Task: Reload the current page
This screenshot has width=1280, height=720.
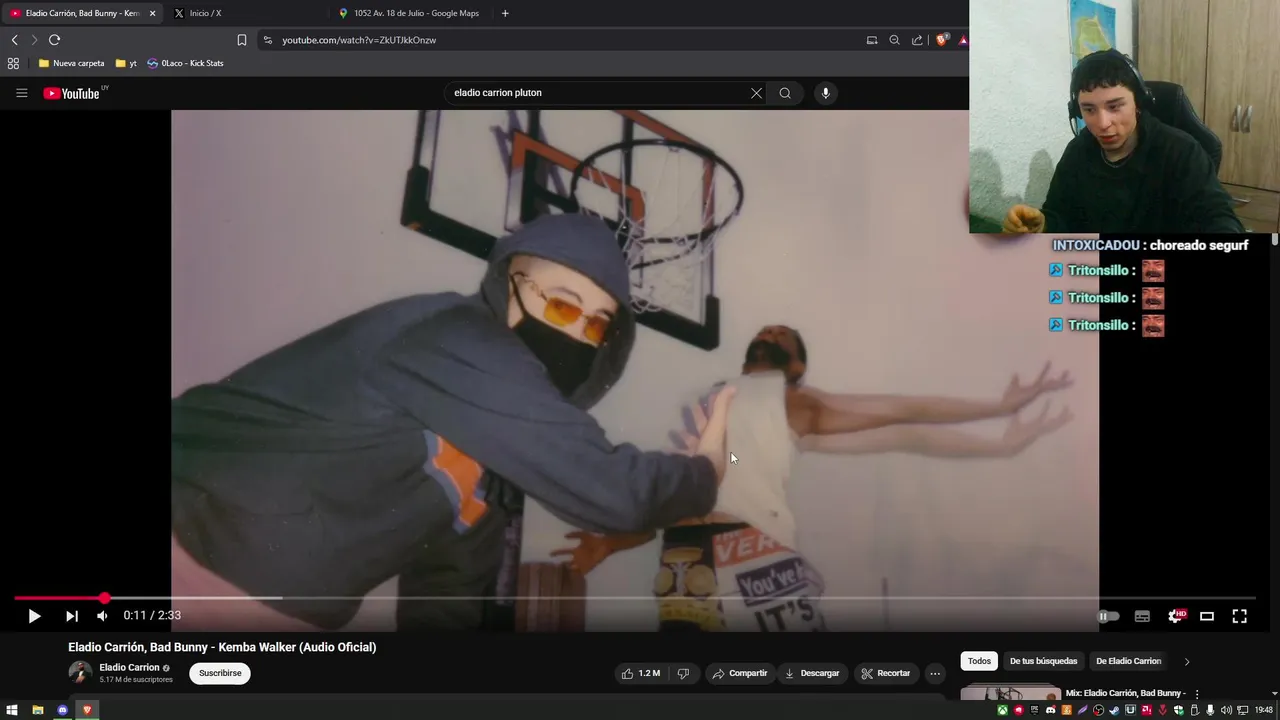Action: click(54, 40)
